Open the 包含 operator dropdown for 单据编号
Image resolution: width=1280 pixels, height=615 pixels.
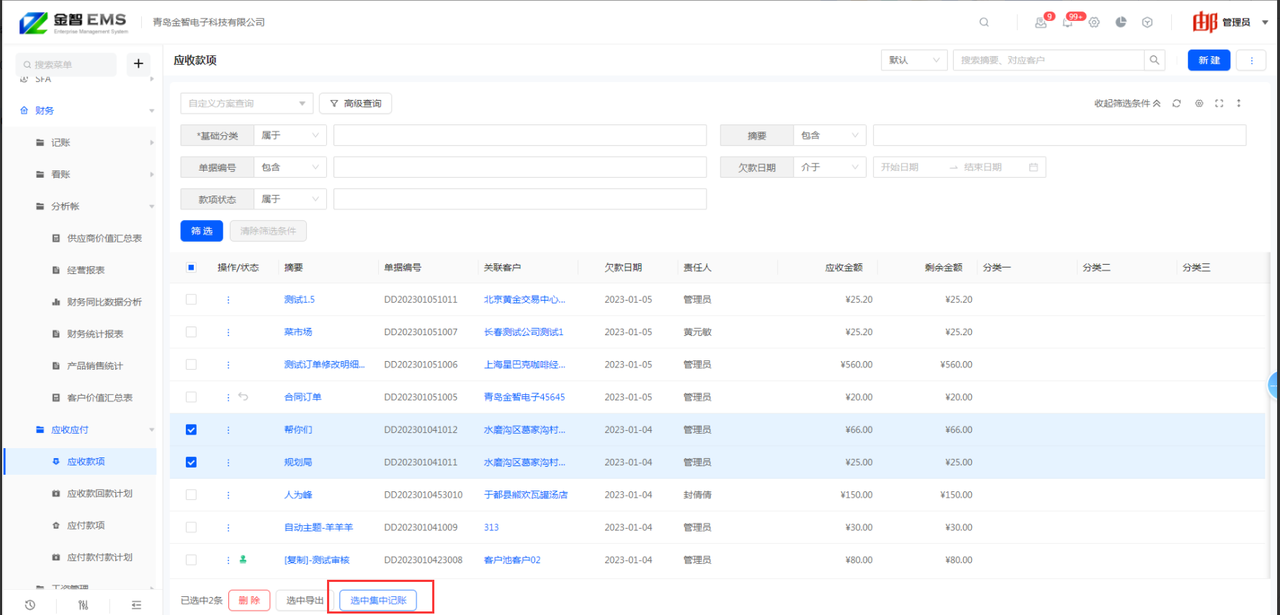tap(290, 167)
